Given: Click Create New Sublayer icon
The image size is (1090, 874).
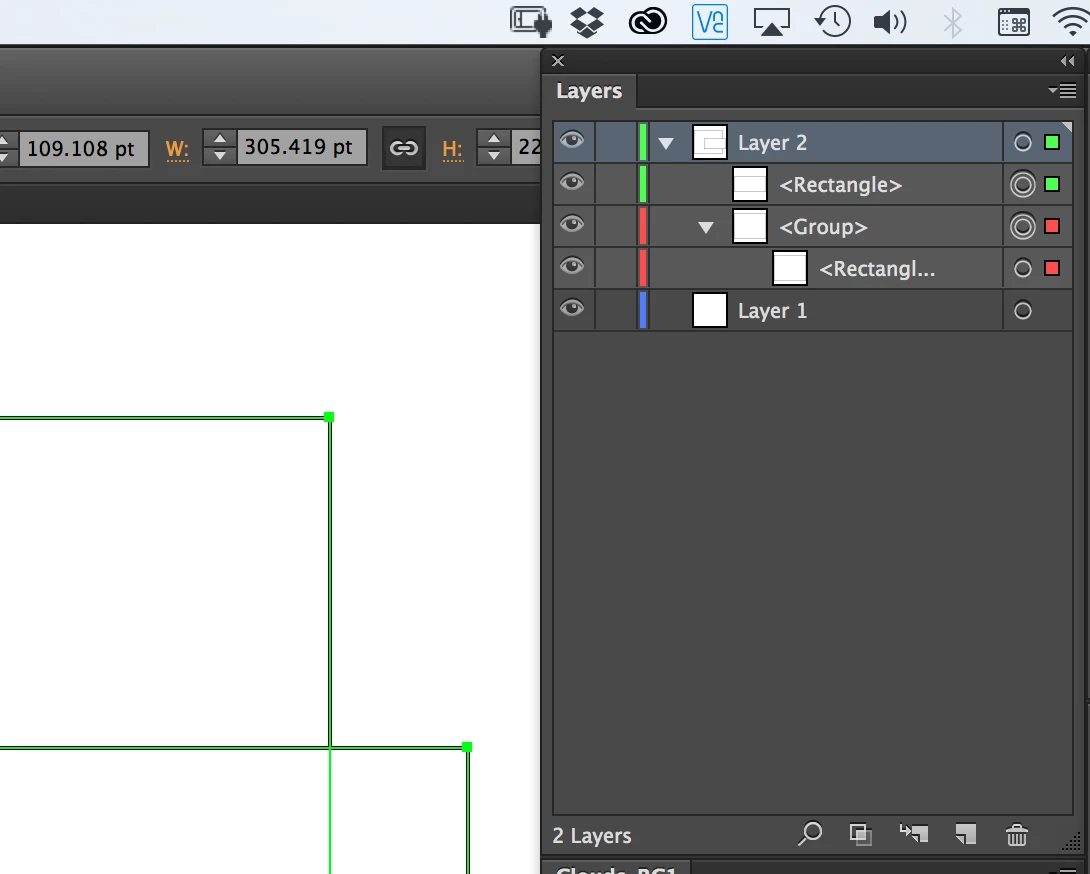Looking at the screenshot, I should (x=913, y=833).
